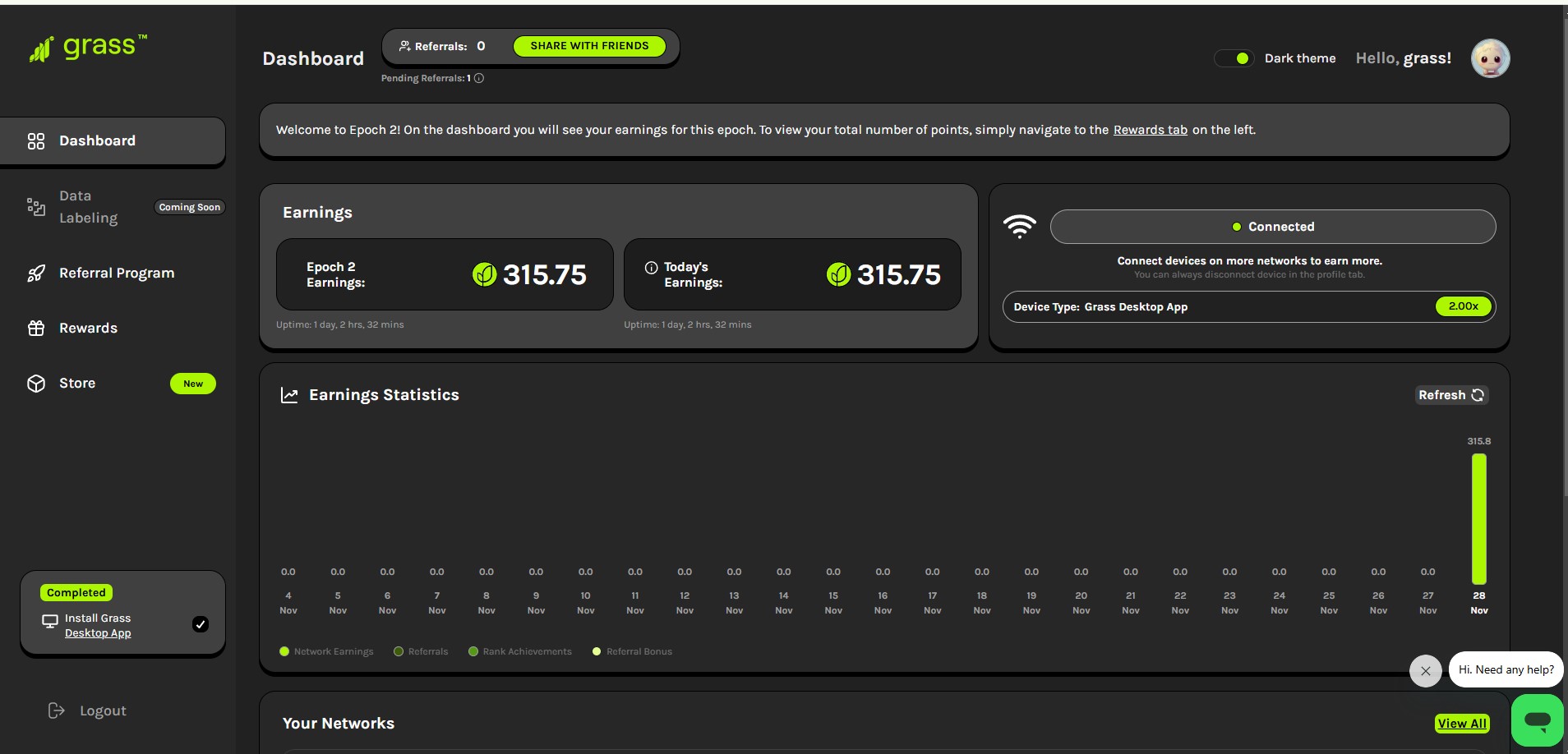Click the Today's Earnings info icon
This screenshot has width=1568, height=754.
652,267
